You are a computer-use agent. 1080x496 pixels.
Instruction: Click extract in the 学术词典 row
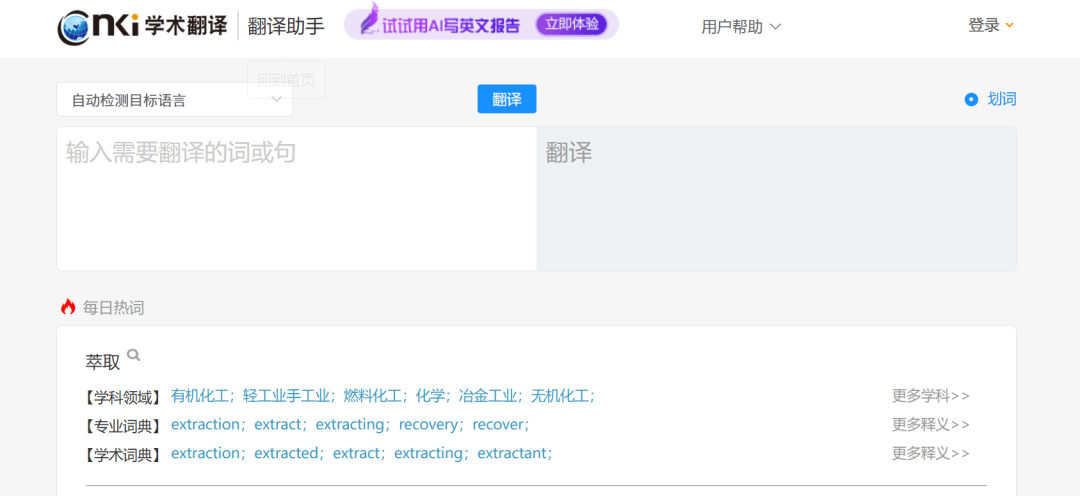coord(355,453)
